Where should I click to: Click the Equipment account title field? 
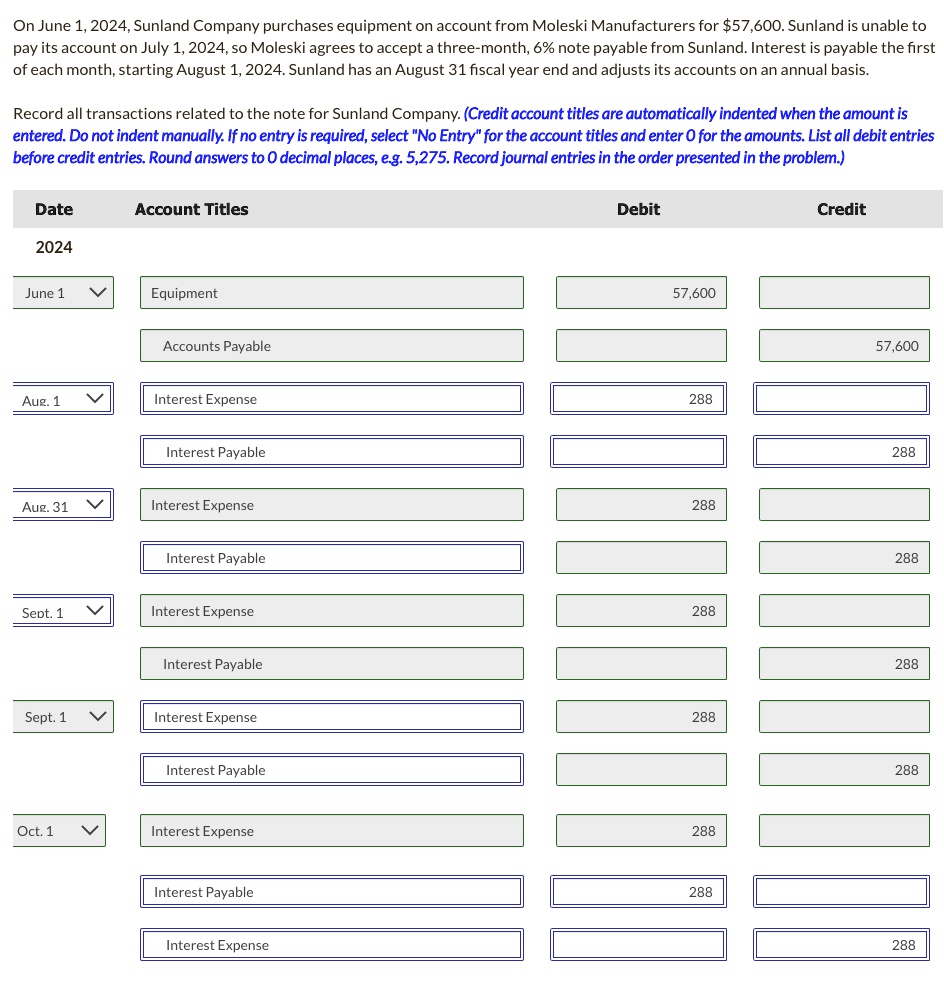coord(332,292)
